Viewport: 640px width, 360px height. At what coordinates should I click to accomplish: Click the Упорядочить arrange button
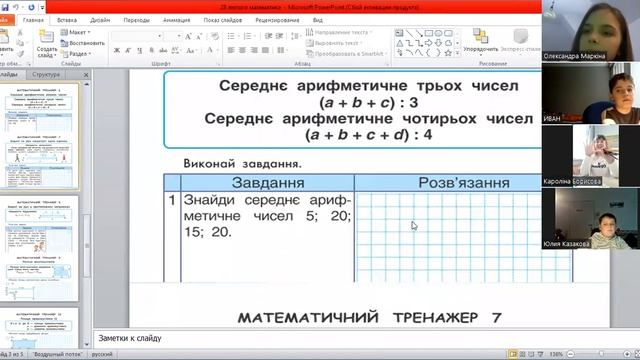click(x=481, y=41)
